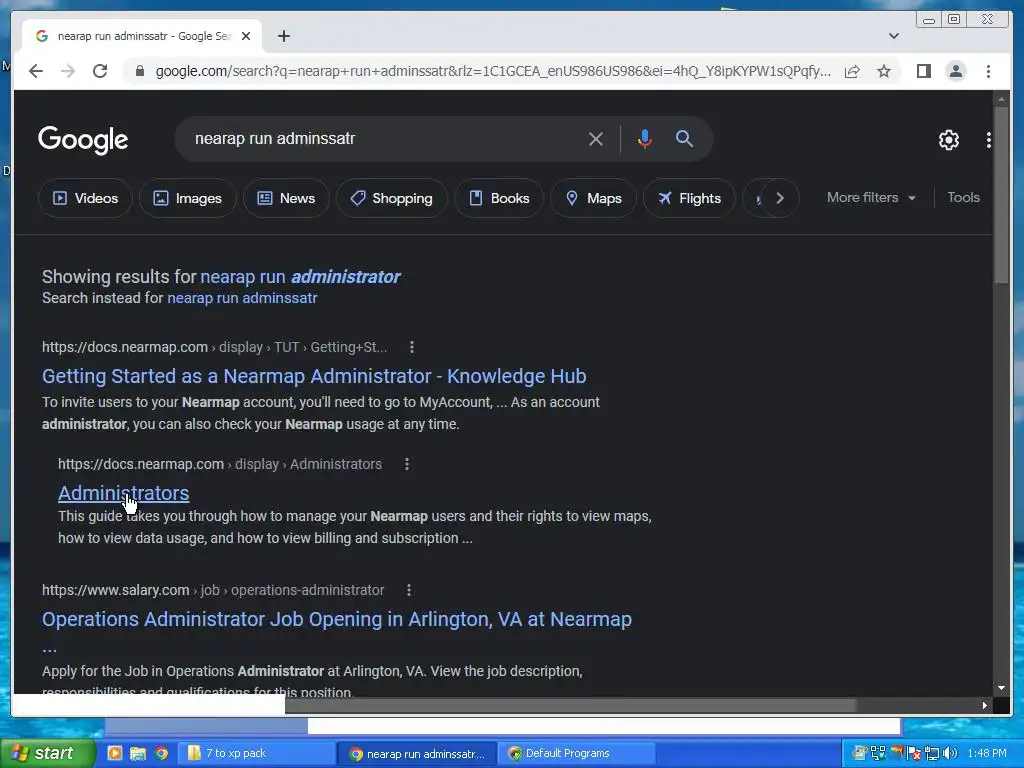Click the scrollbar down arrow
Viewport: 1024px width, 768px height.
1001,688
